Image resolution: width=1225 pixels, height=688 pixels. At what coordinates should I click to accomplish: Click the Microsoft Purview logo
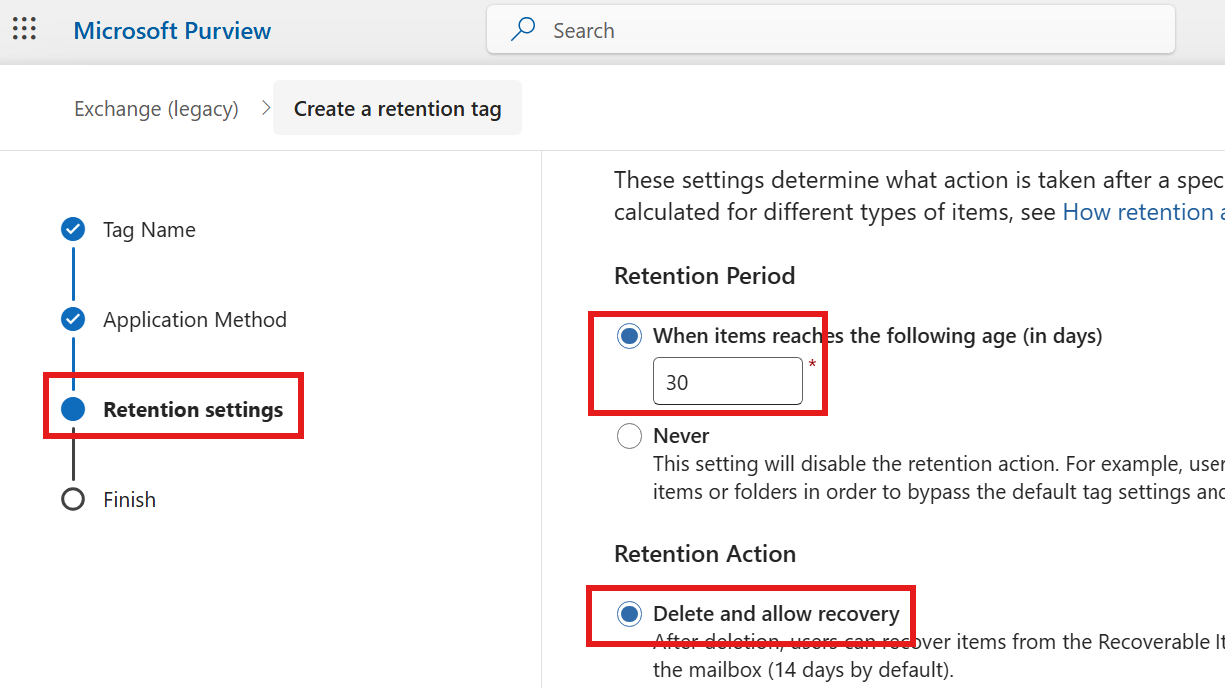pos(172,30)
